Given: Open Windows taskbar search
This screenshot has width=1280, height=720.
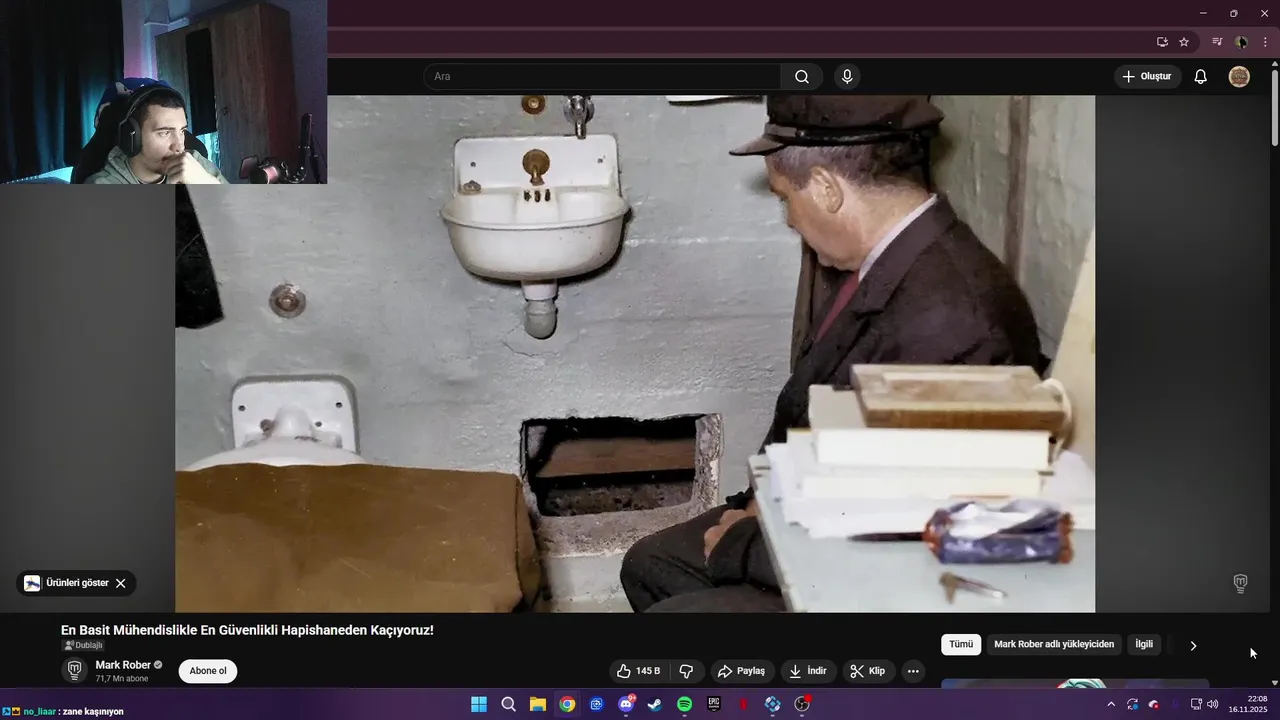Looking at the screenshot, I should (x=508, y=704).
